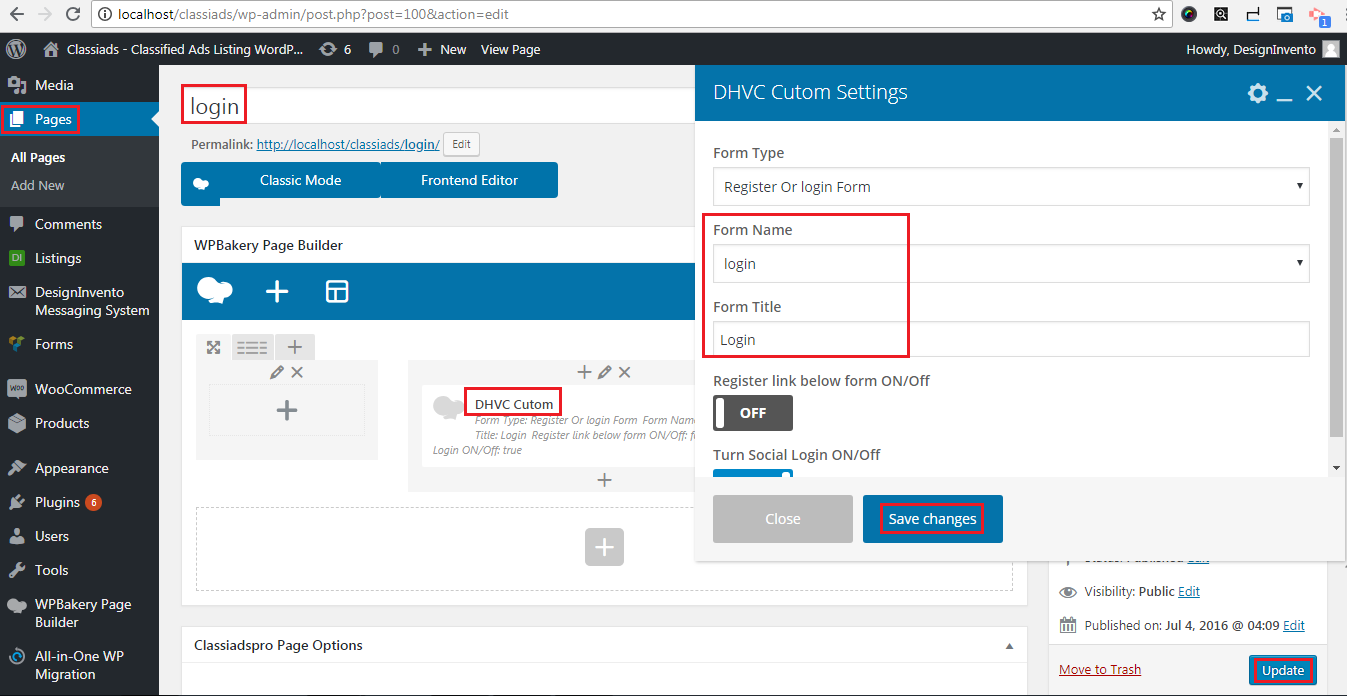This screenshot has width=1347, height=696.
Task: Change the row column layout icon
Action: point(252,347)
